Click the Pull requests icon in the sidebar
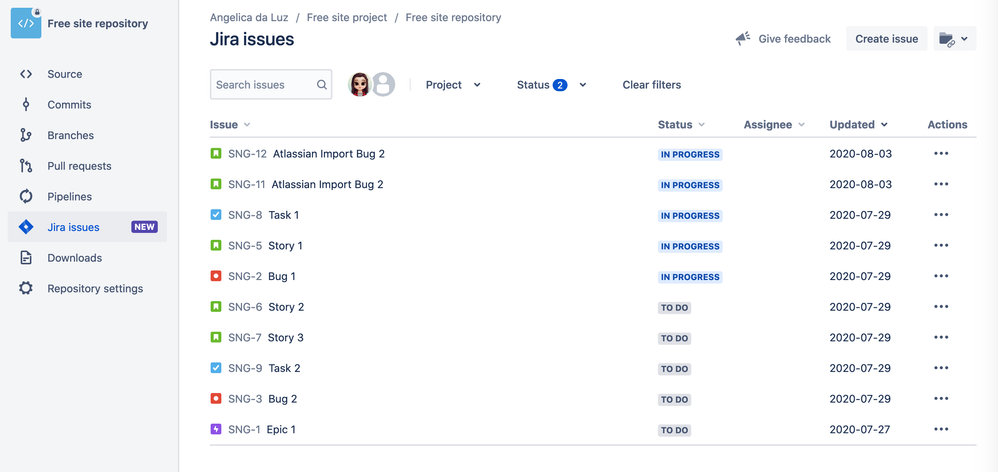Image resolution: width=998 pixels, height=472 pixels. 25,166
